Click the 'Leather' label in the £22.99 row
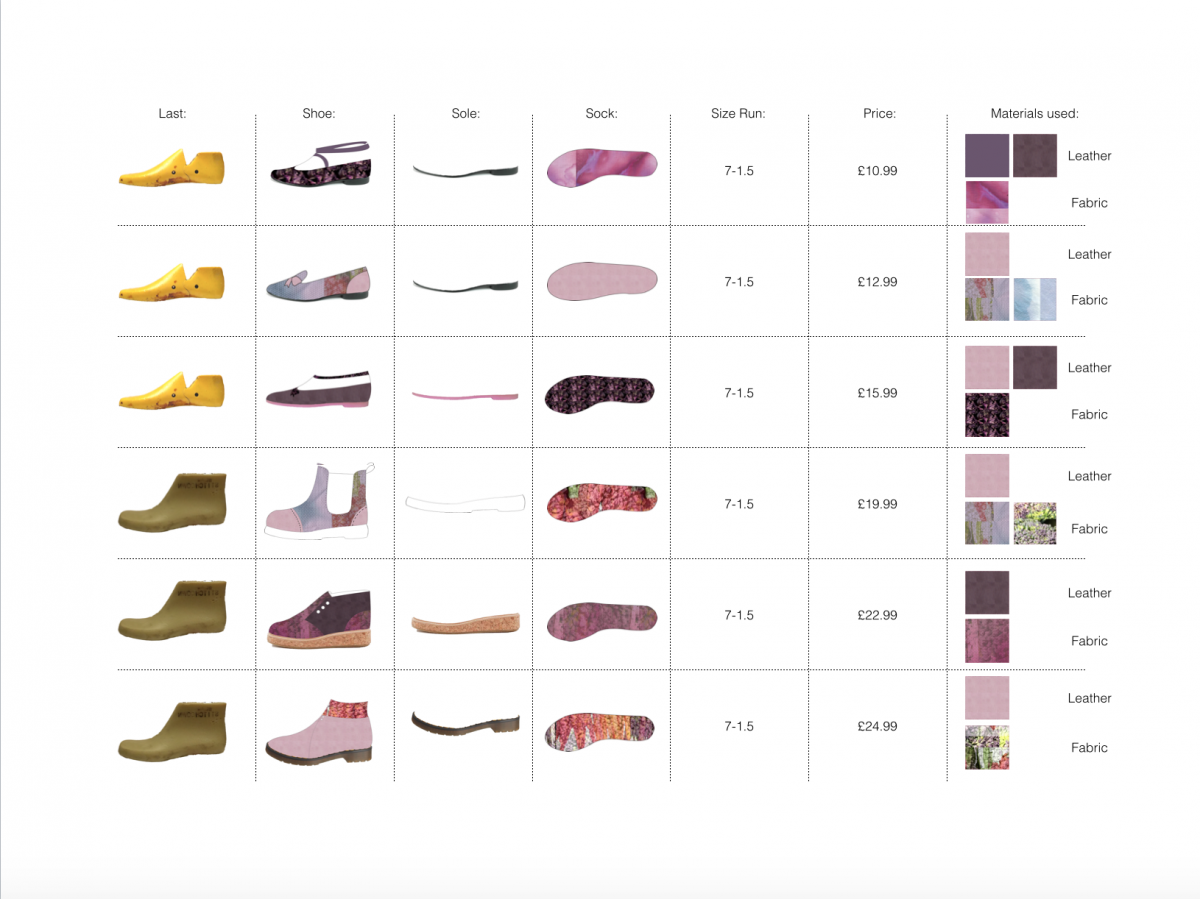1200x899 pixels. point(1089,593)
